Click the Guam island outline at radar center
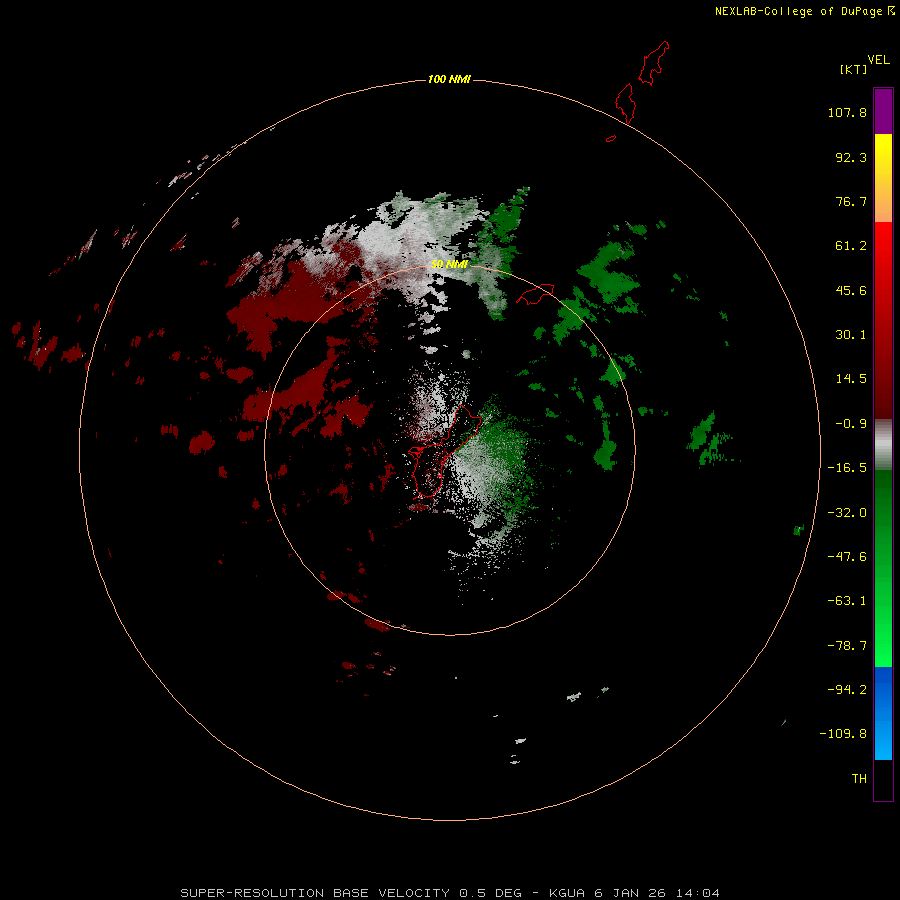This screenshot has height=900, width=900. point(447,452)
